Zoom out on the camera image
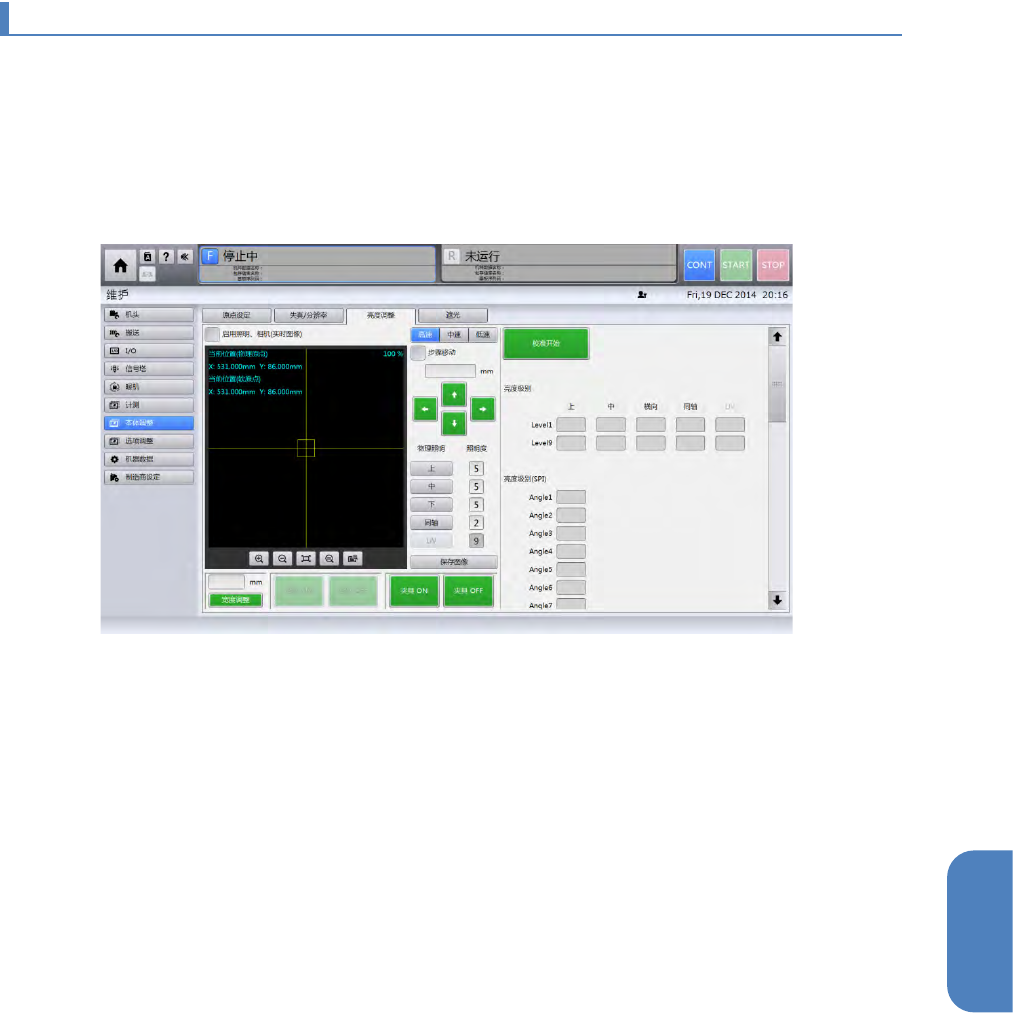Screen dimensions: 1013x1013 coord(282,559)
